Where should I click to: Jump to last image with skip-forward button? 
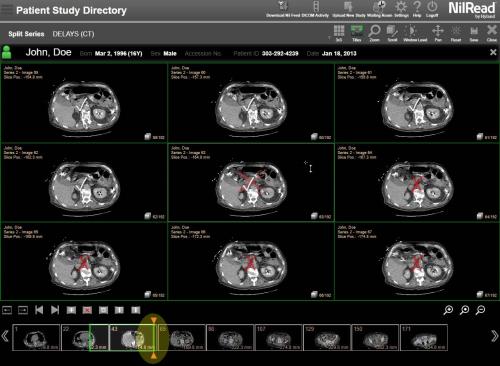(x=55, y=310)
